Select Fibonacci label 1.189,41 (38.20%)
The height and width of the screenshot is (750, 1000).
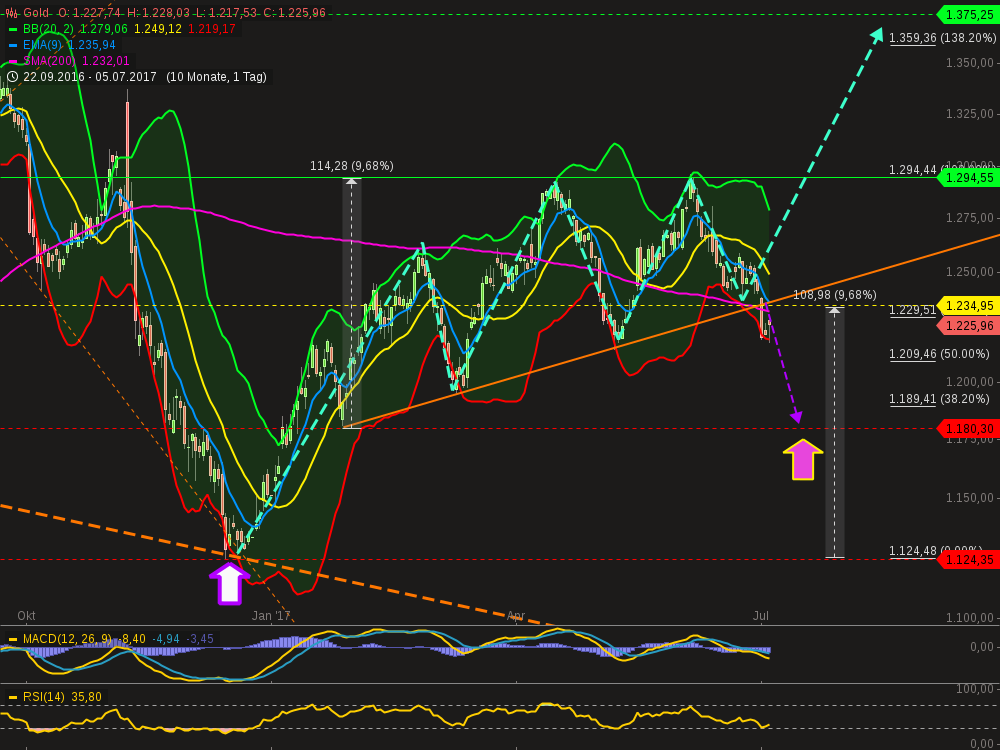coord(939,399)
